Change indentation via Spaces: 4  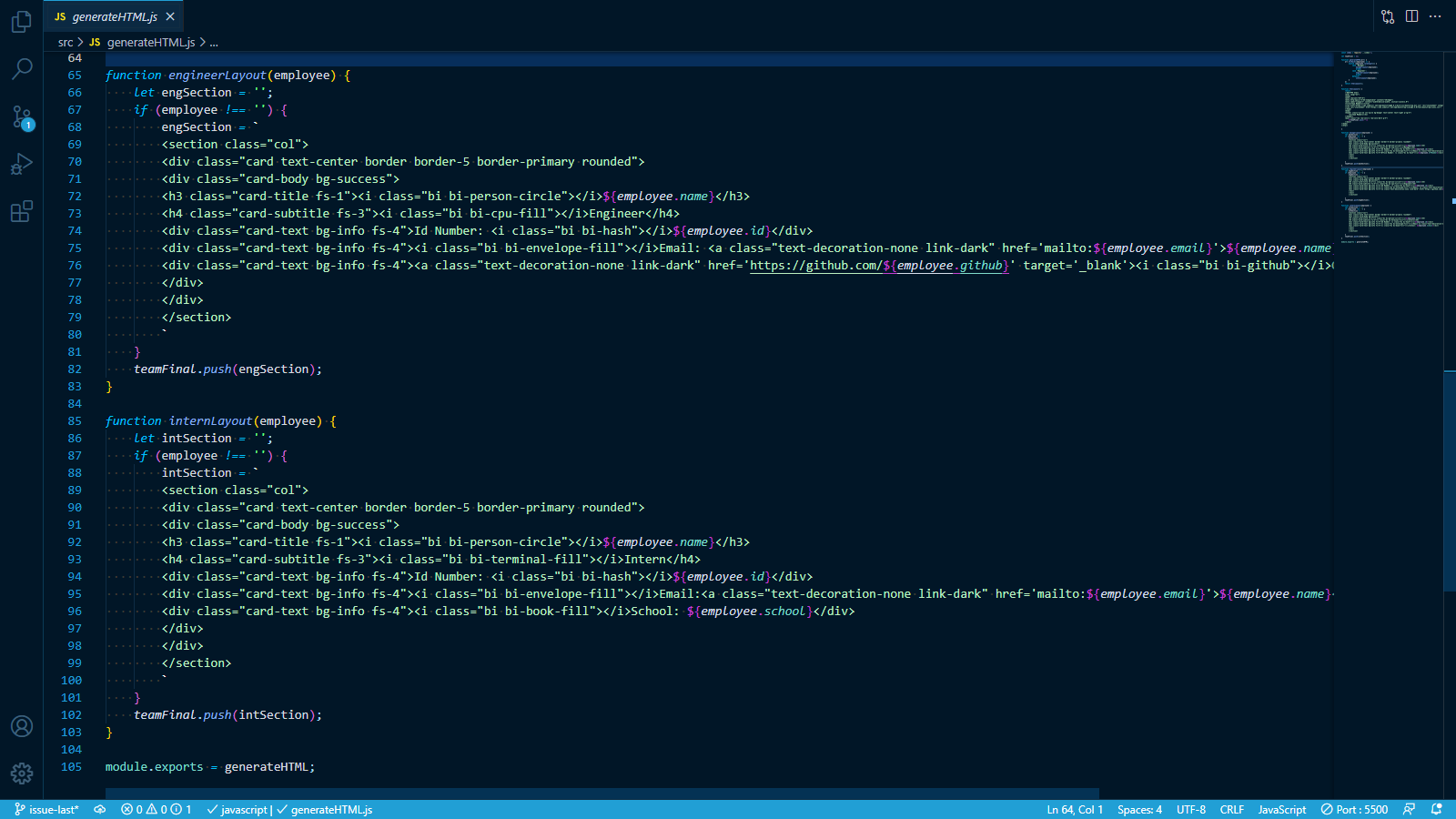[1139, 809]
